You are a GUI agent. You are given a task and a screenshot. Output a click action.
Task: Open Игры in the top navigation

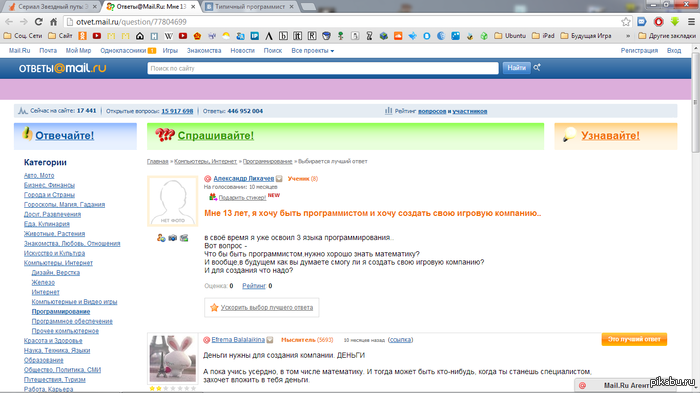pos(170,51)
